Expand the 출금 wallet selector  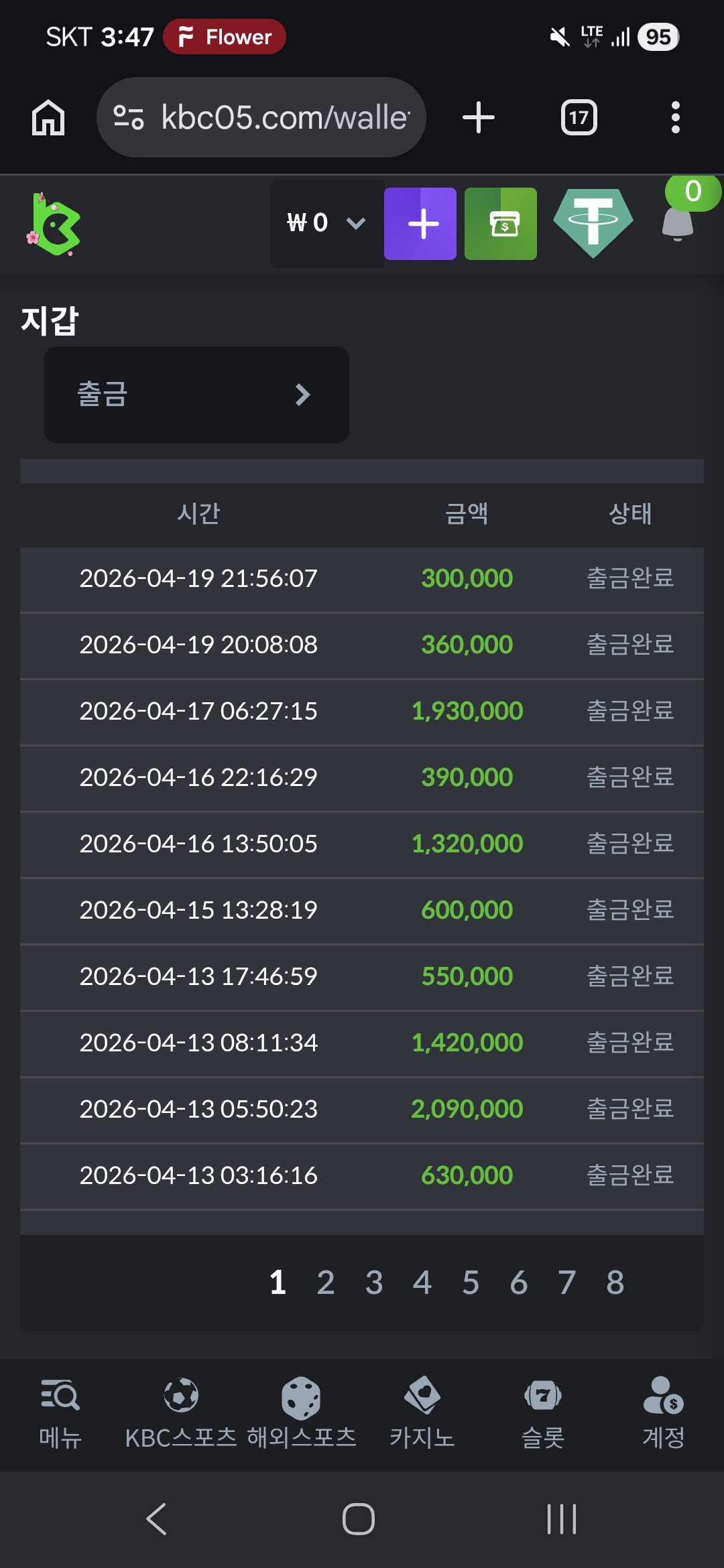tap(196, 395)
